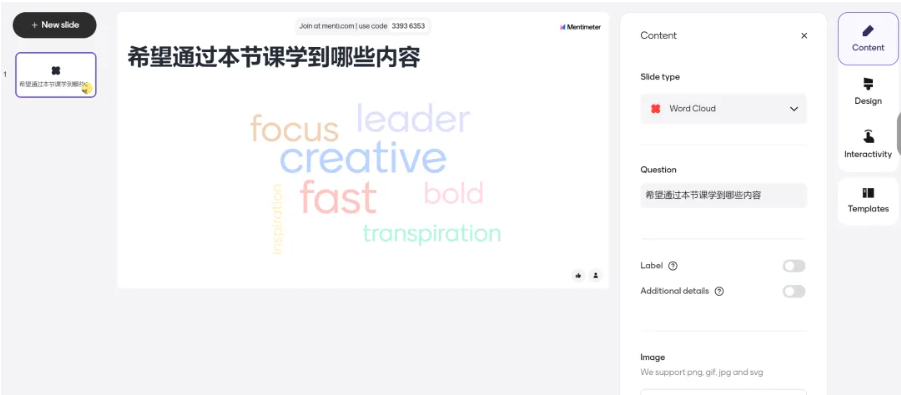Click the word "leader" in the word cloud
This screenshot has width=901, height=395.
pyautogui.click(x=413, y=119)
